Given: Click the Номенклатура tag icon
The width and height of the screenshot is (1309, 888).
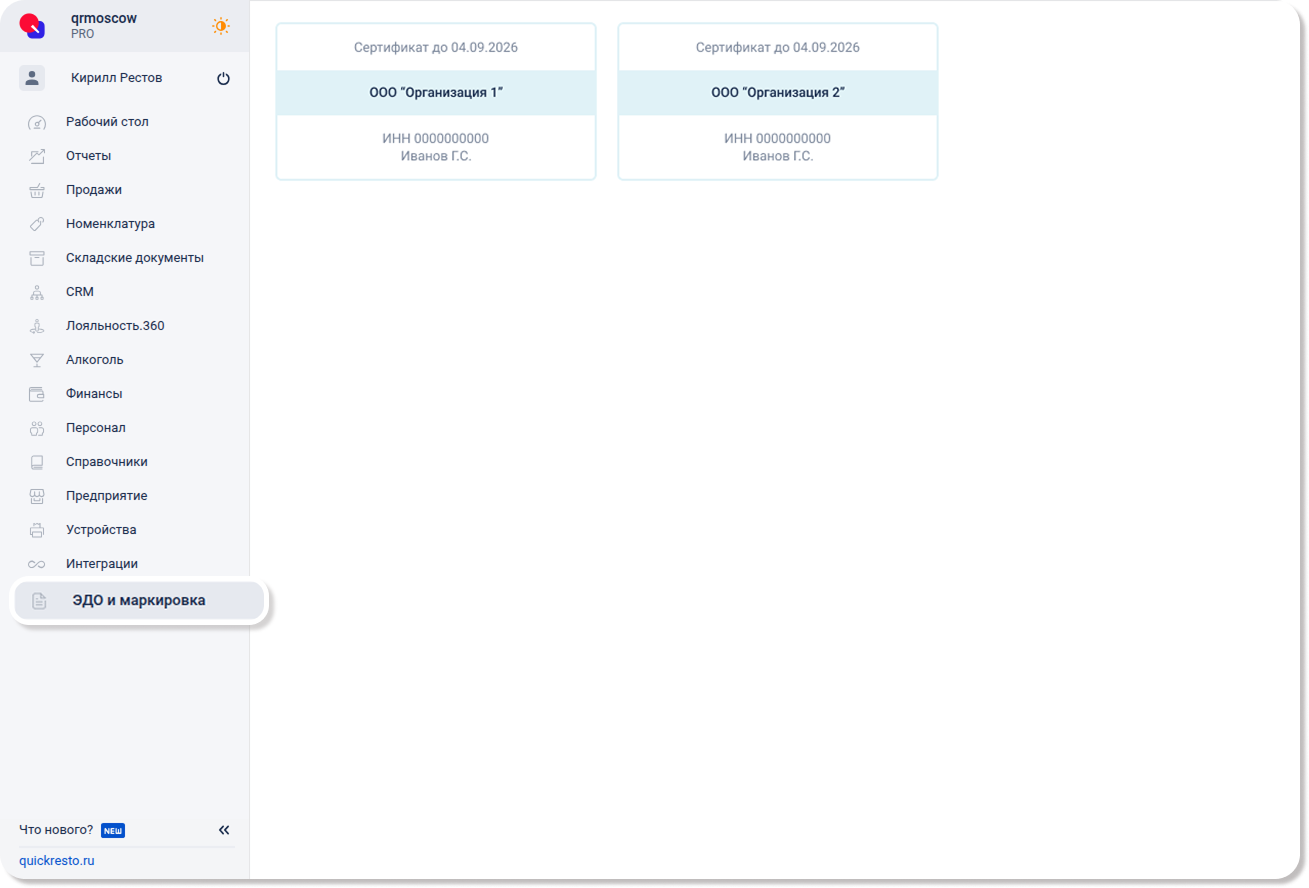Looking at the screenshot, I should (37, 224).
